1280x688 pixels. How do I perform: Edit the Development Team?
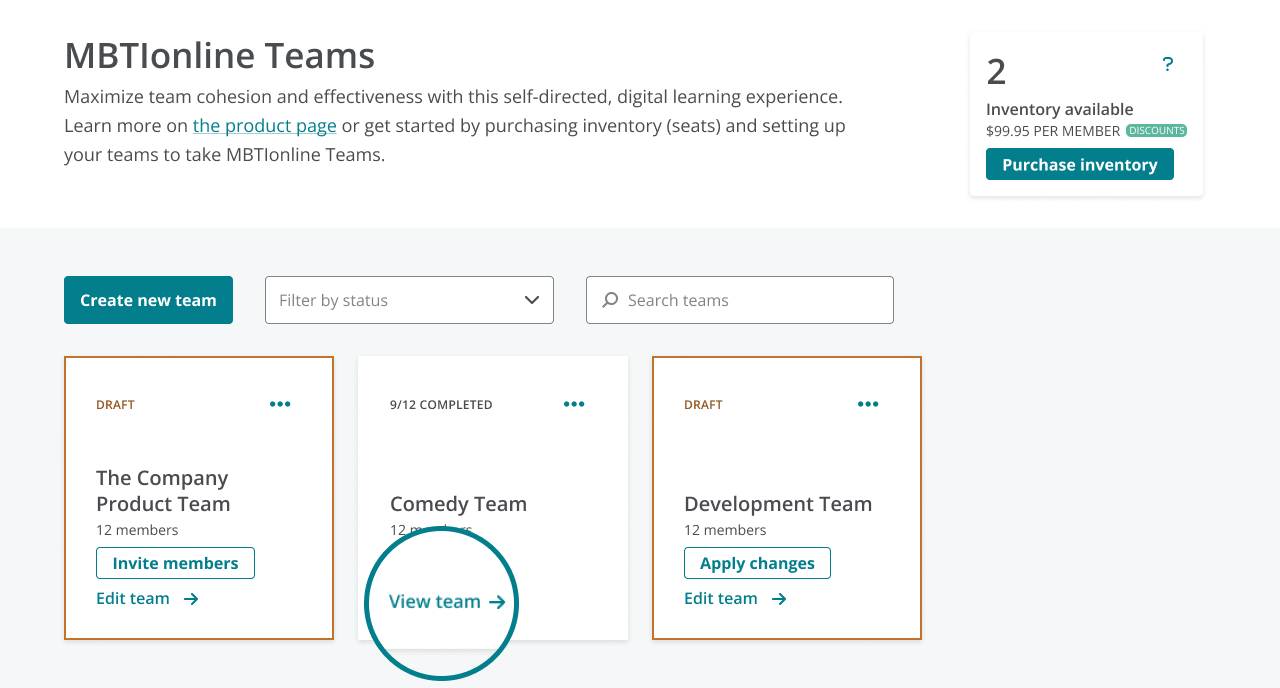point(735,599)
